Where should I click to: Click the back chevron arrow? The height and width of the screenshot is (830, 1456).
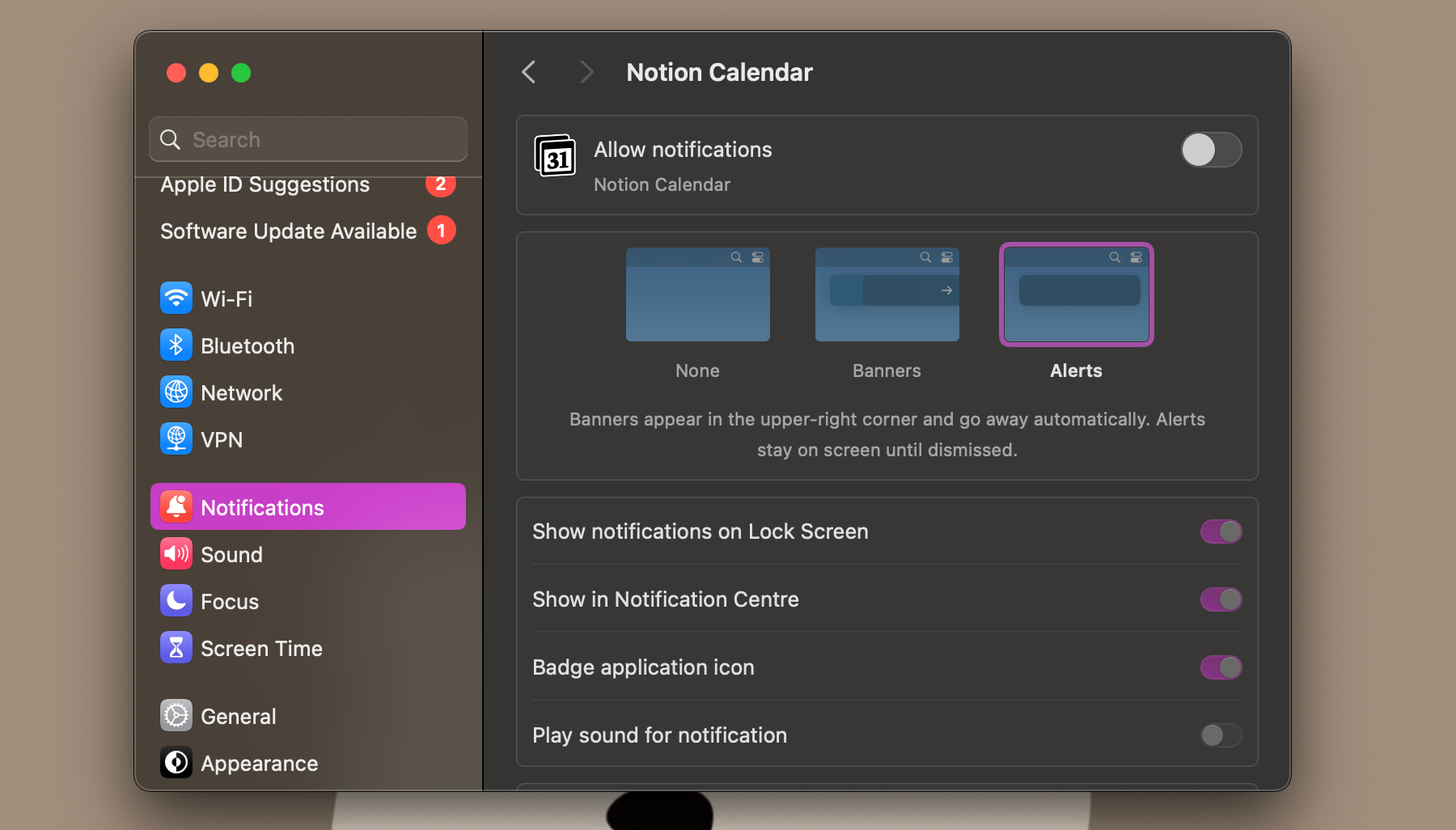tap(528, 72)
